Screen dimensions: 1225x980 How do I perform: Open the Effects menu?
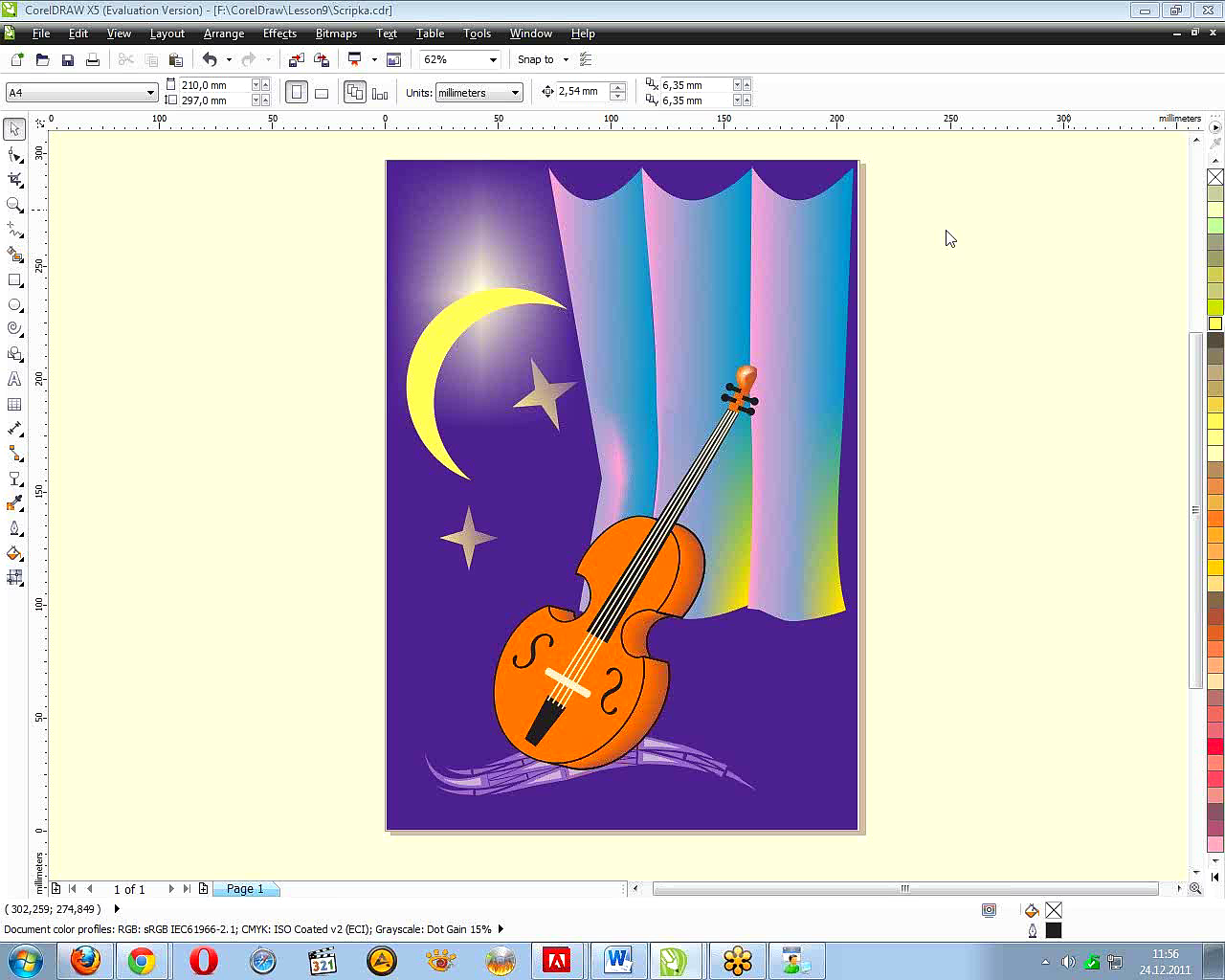pos(279,33)
